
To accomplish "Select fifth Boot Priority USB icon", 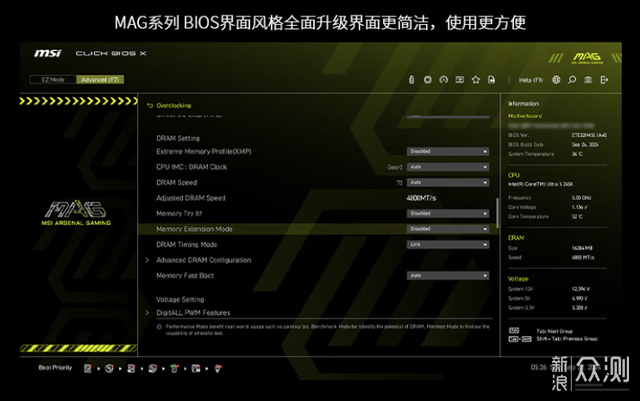I will click(174, 368).
